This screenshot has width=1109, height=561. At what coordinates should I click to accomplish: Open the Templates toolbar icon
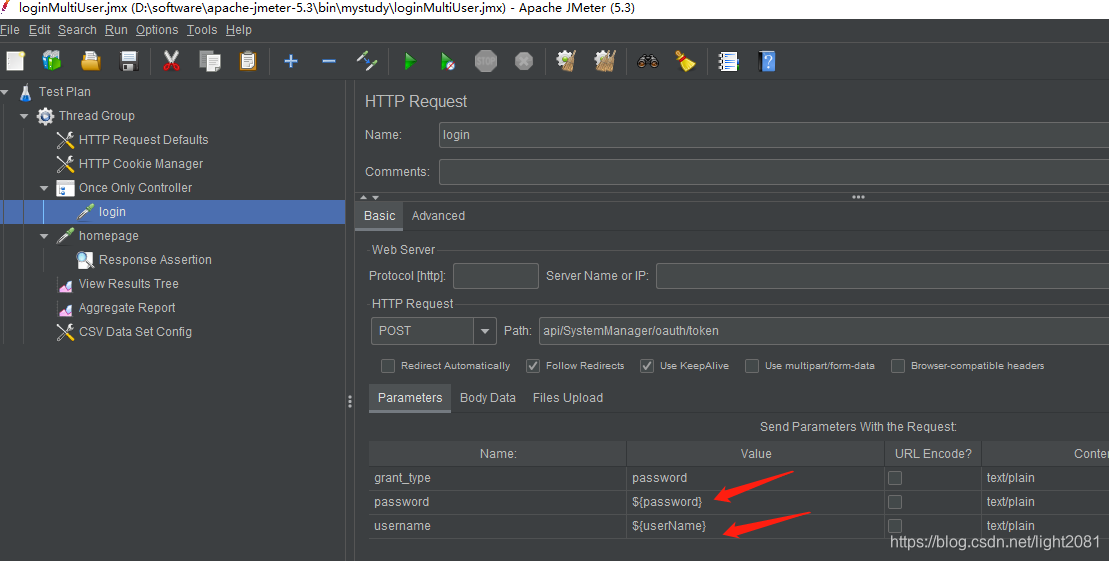tap(52, 61)
